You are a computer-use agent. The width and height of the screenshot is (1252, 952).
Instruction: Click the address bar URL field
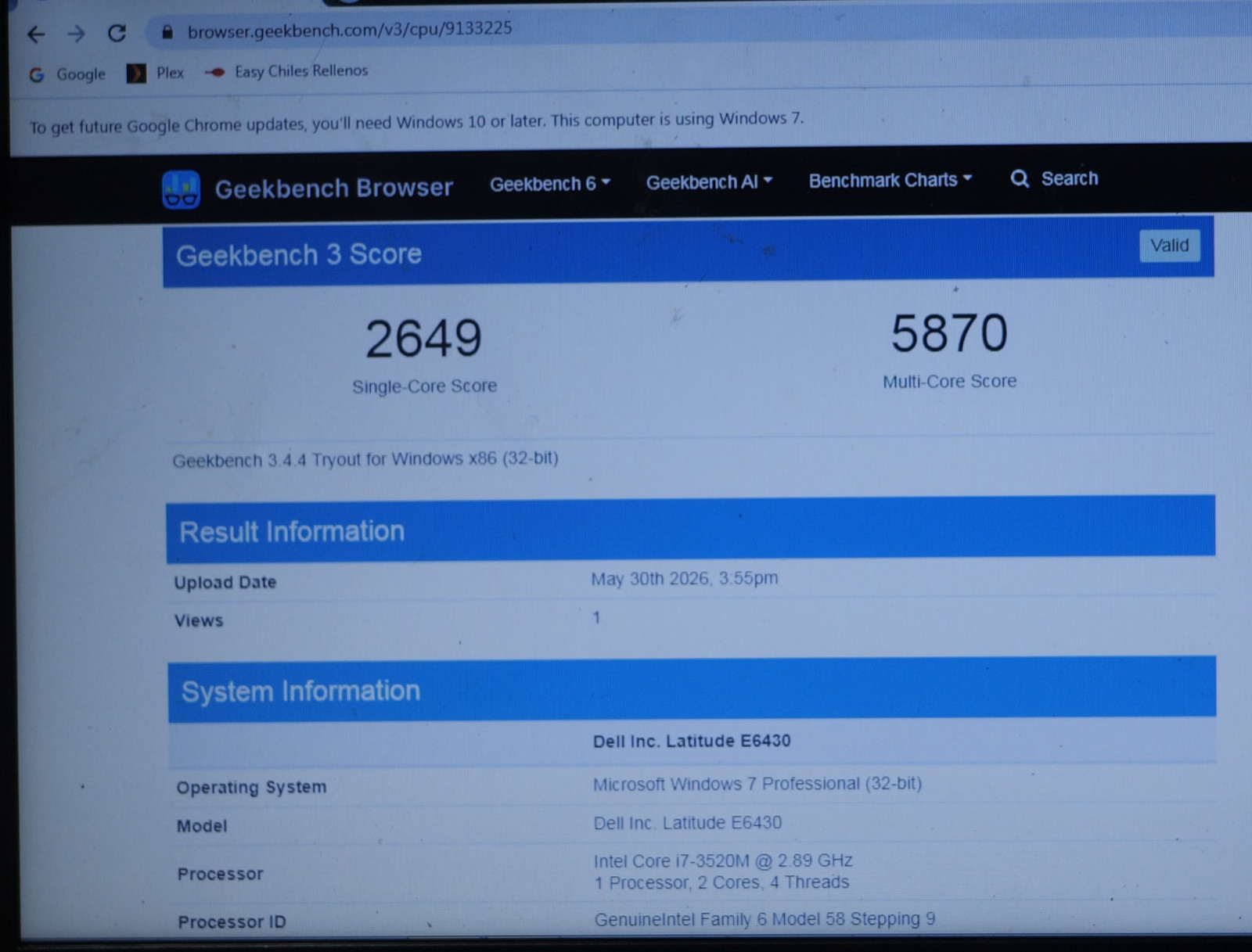(x=349, y=31)
